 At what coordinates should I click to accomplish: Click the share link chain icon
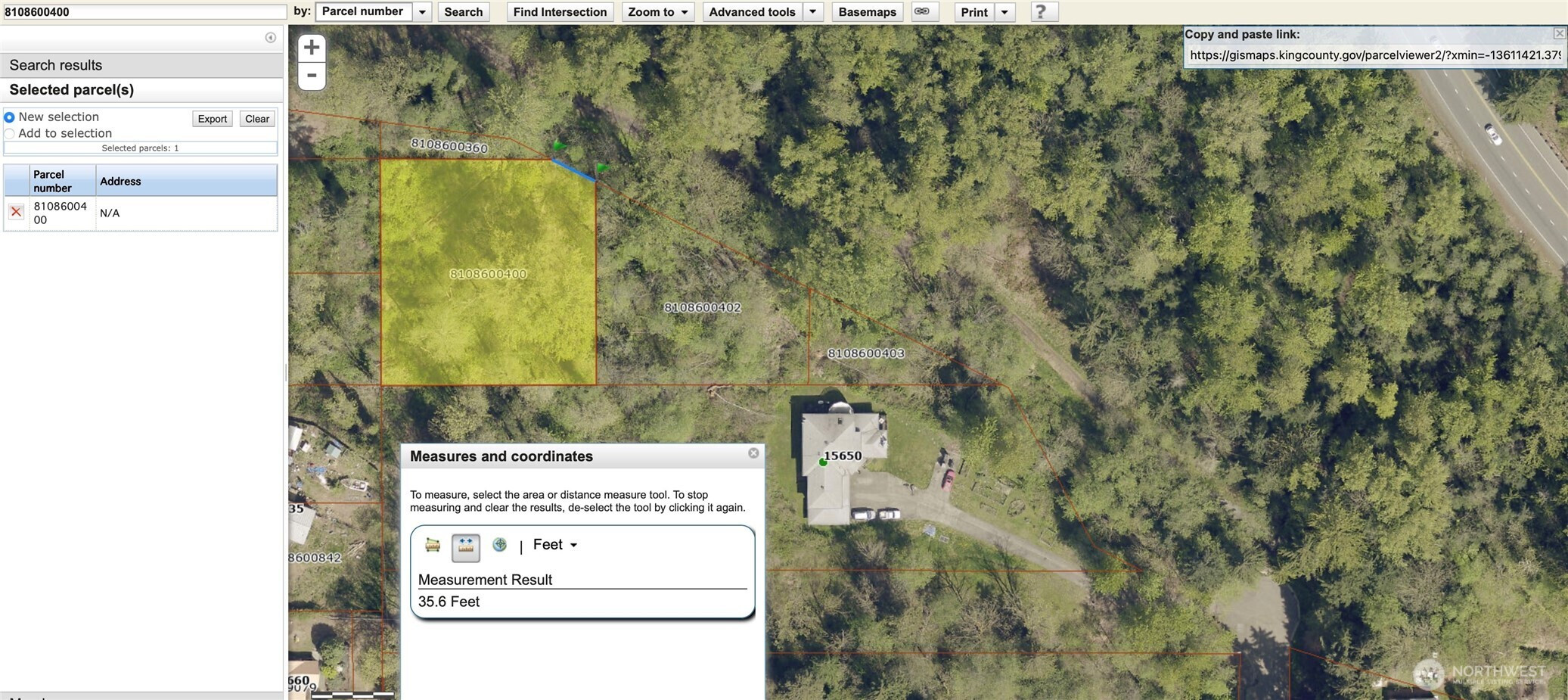point(922,11)
